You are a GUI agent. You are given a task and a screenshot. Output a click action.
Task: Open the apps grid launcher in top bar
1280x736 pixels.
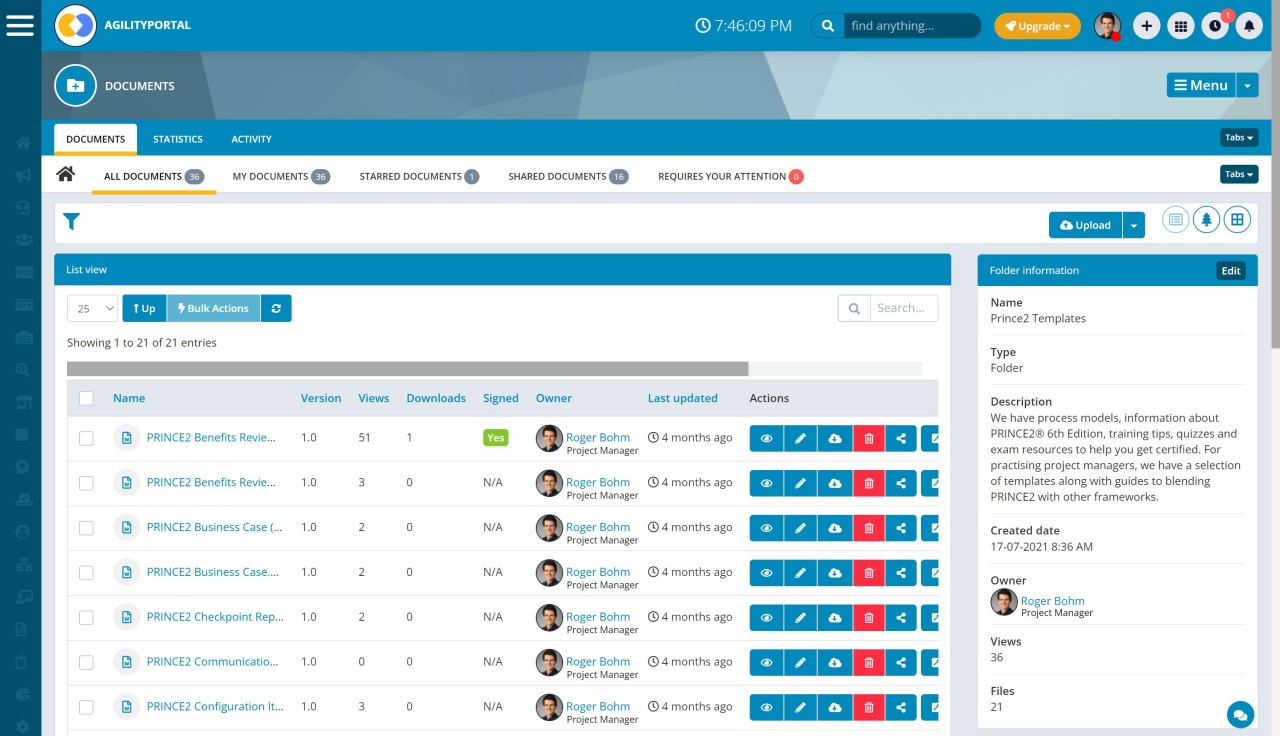click(x=1181, y=25)
